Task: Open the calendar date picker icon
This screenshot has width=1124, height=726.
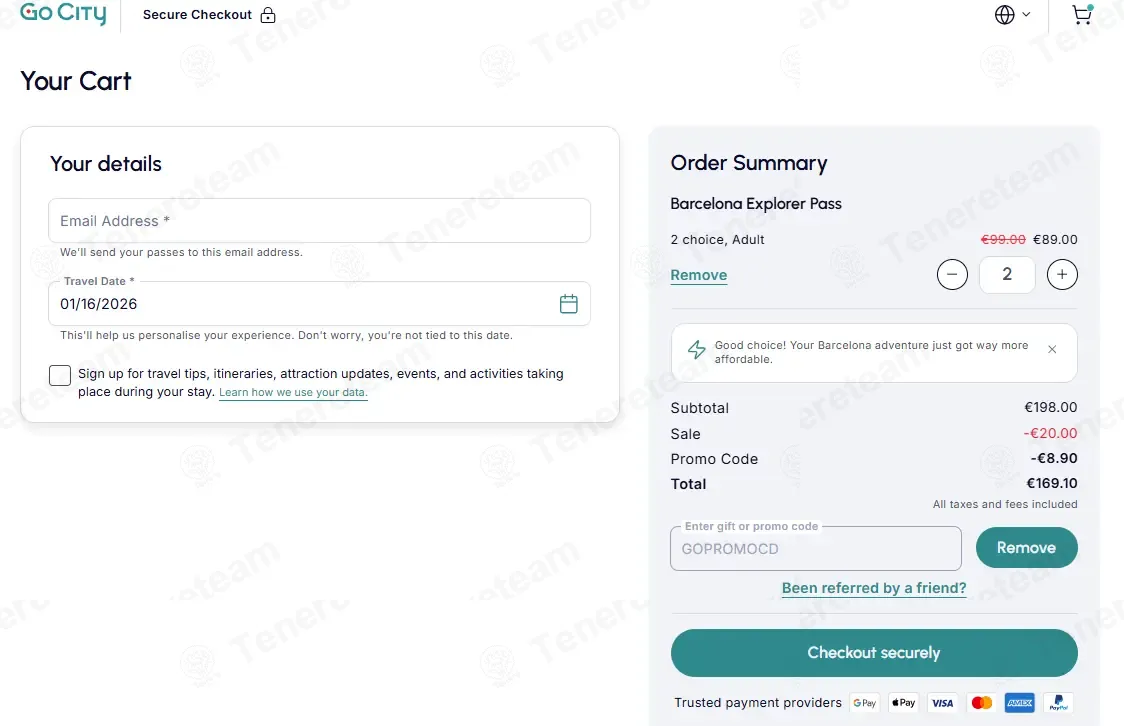Action: point(568,304)
